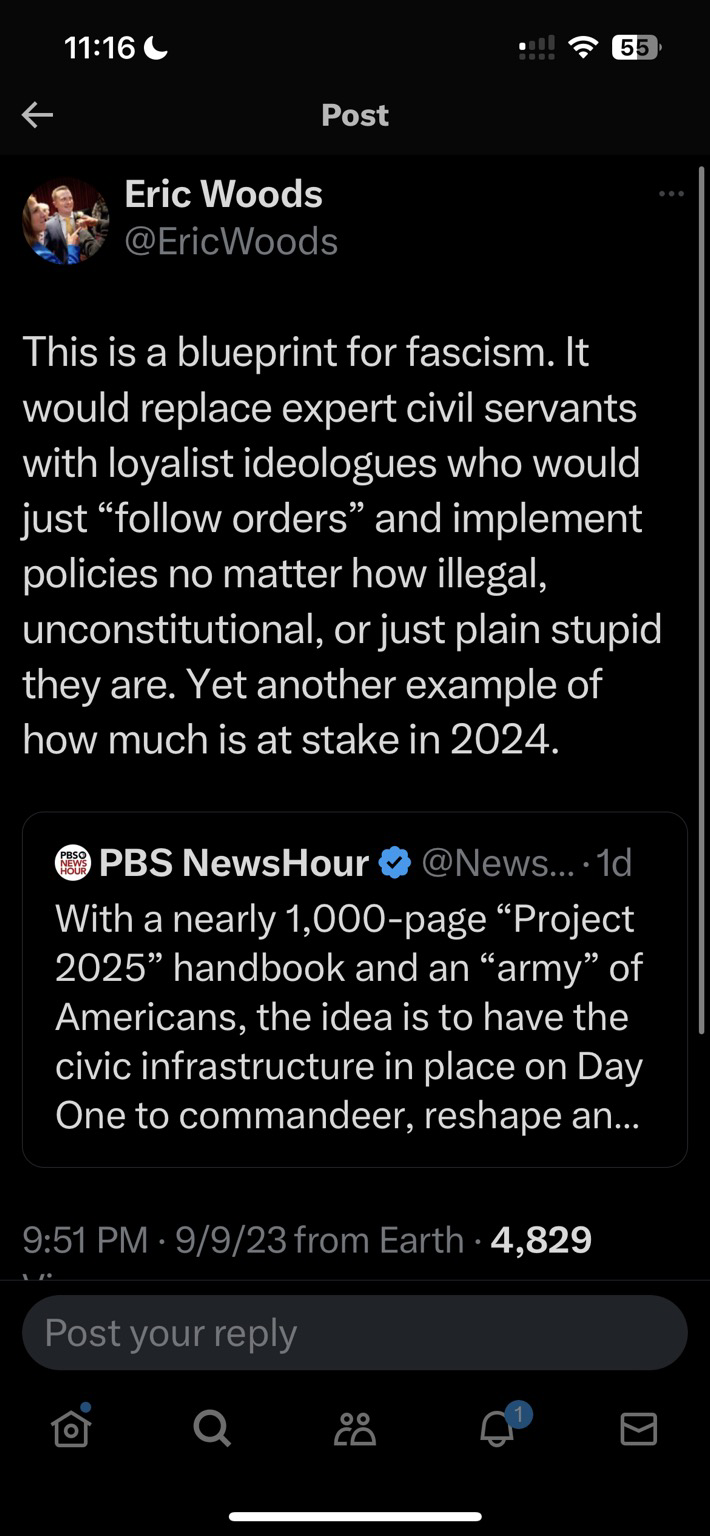Go to the Home tab
Screen dimensions: 710x1536
pos(71,1428)
